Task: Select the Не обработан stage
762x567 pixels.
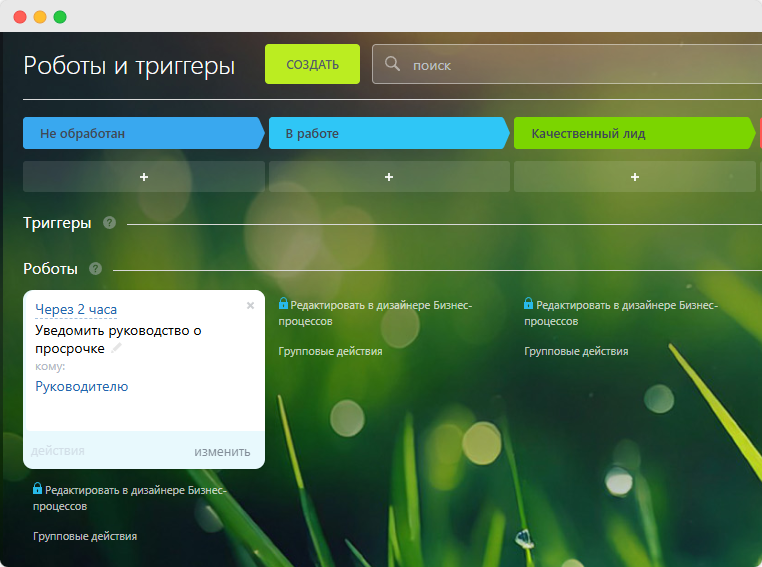Action: click(x=143, y=133)
